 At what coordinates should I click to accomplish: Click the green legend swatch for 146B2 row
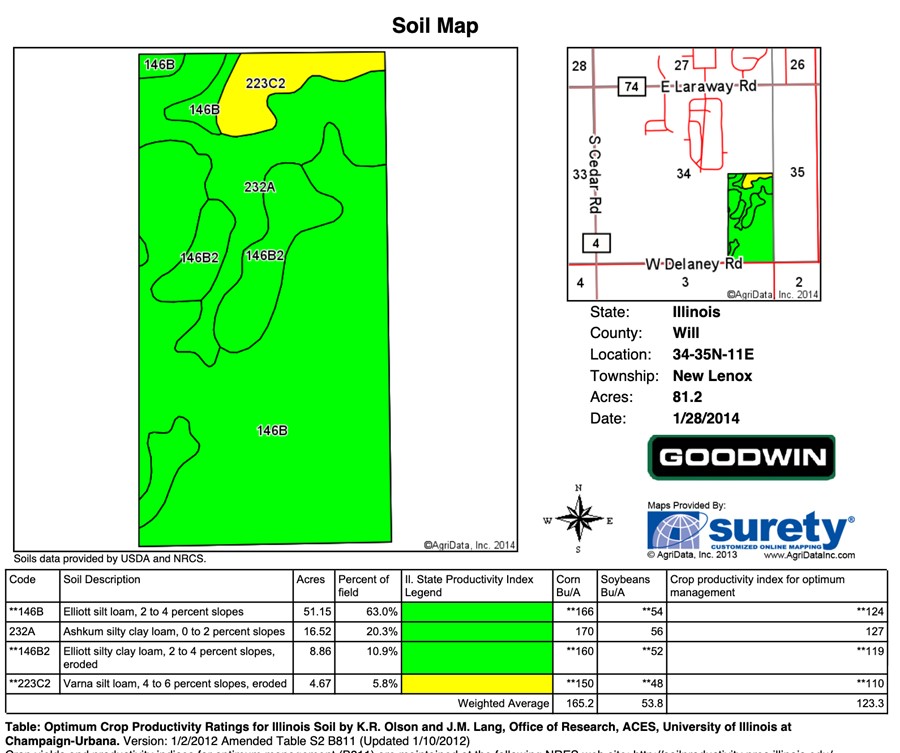(x=477, y=658)
